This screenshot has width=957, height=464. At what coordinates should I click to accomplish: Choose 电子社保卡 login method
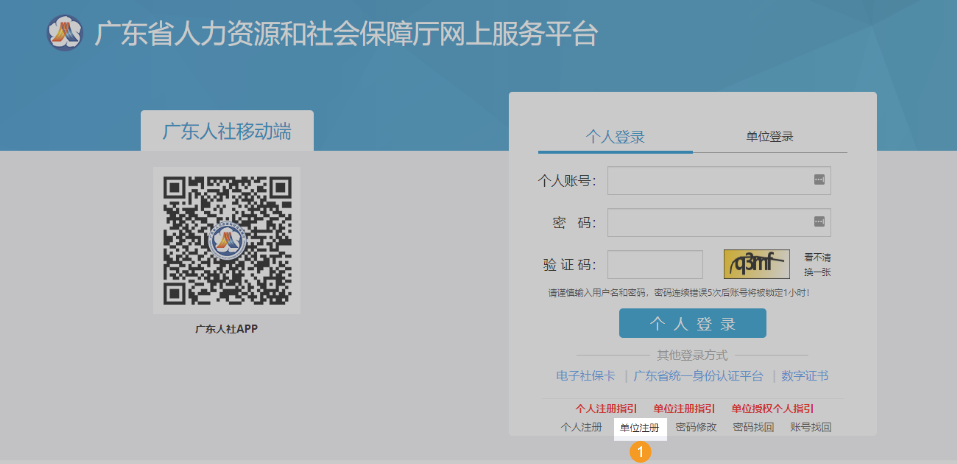[586, 376]
